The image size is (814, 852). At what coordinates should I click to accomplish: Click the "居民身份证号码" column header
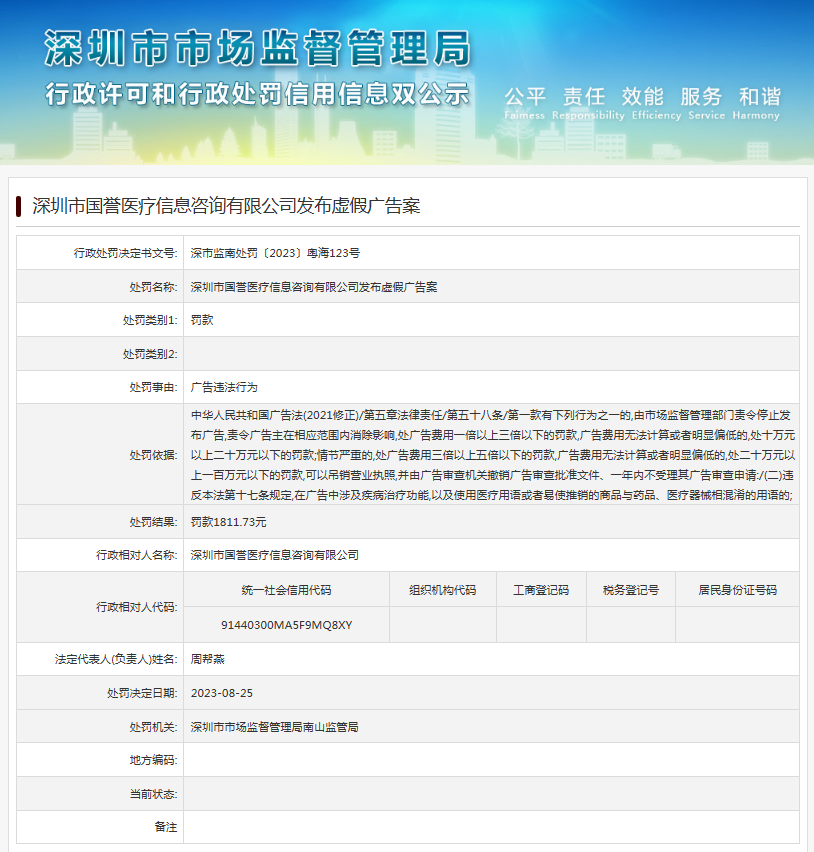click(x=737, y=590)
